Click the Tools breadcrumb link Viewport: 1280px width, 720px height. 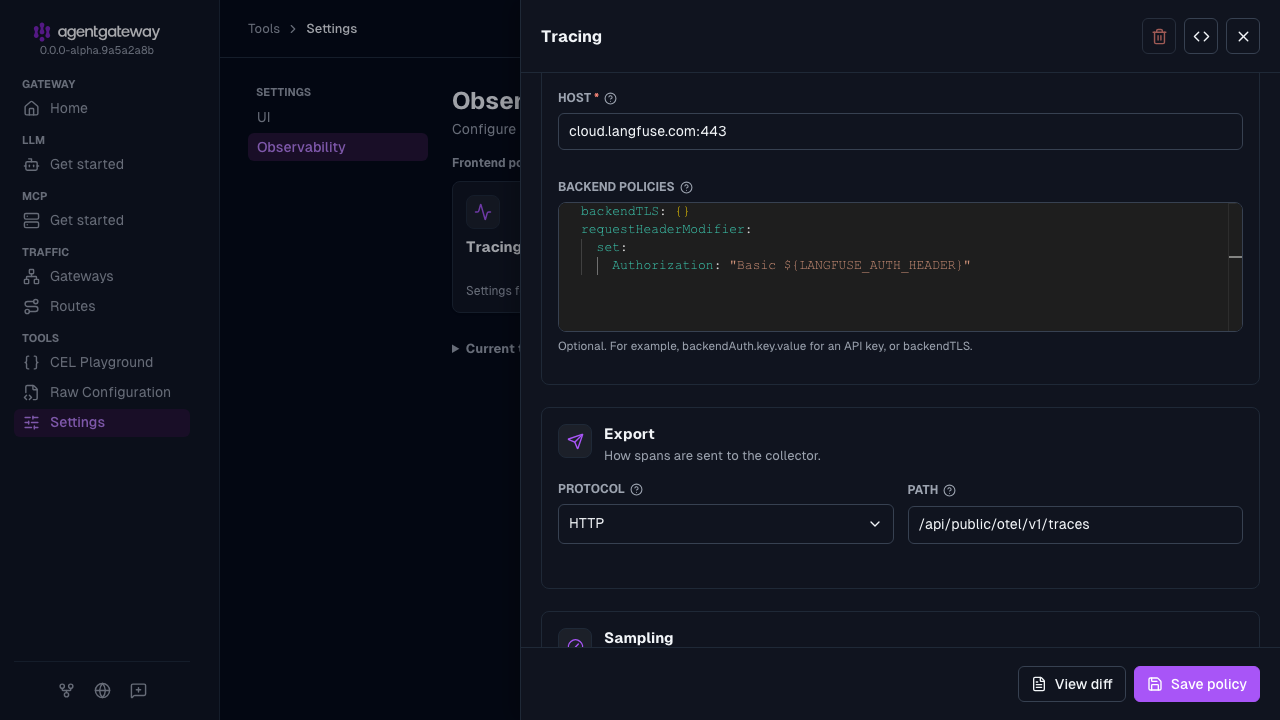click(x=264, y=29)
